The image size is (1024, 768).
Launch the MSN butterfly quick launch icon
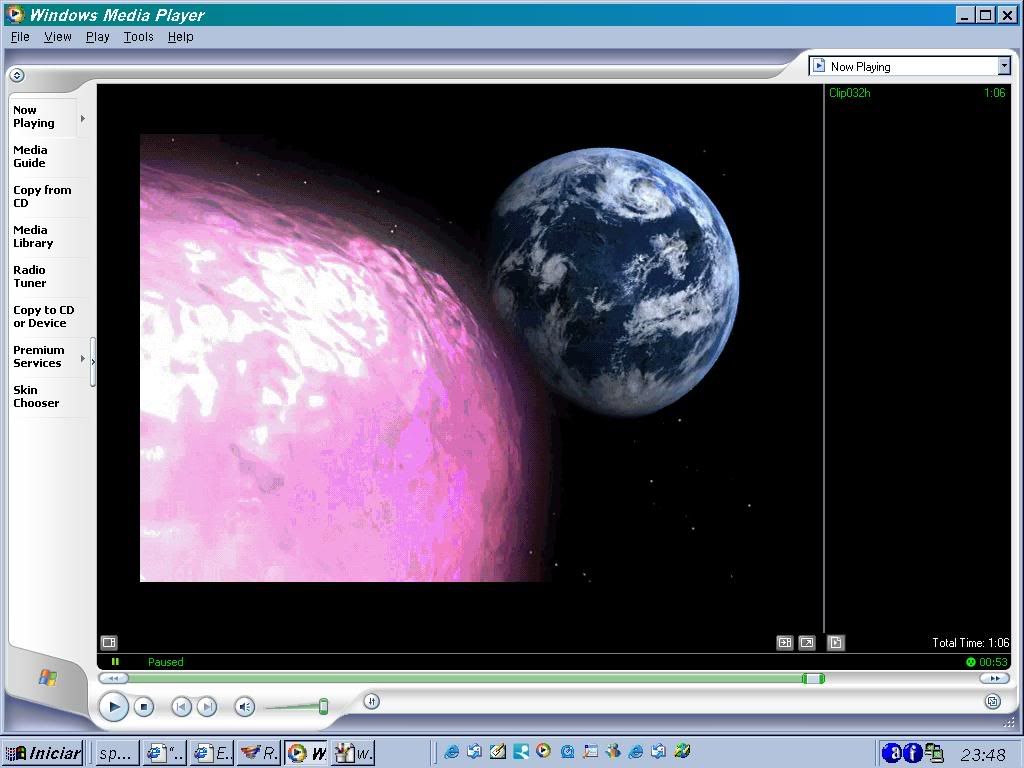(x=613, y=752)
